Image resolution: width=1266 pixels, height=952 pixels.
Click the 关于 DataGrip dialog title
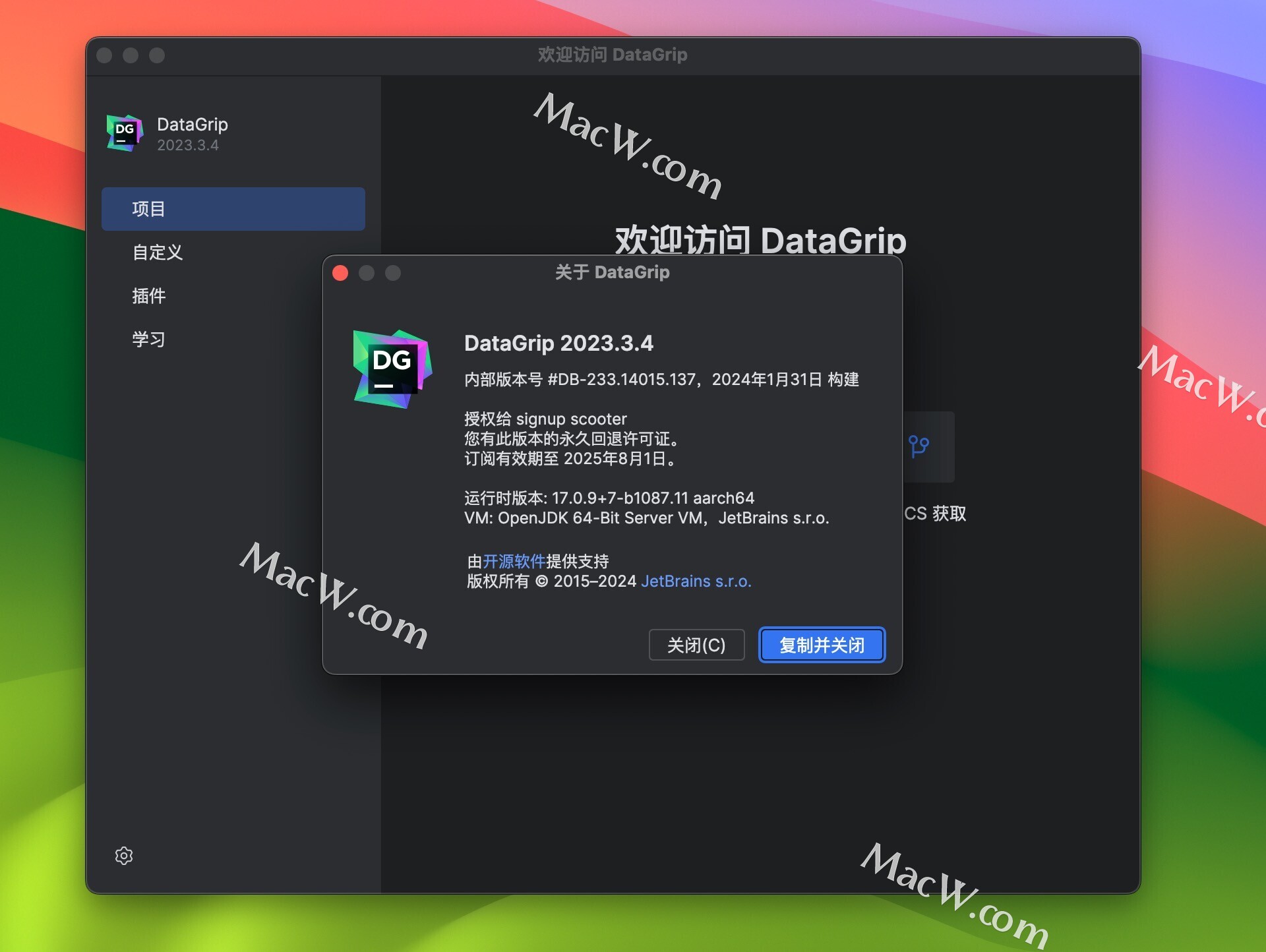point(612,272)
